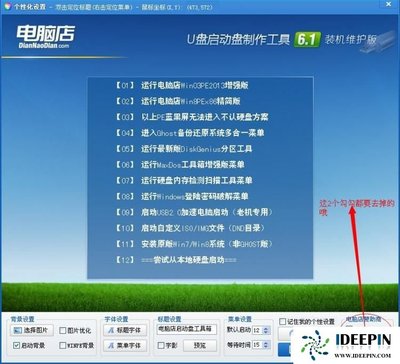Select menu item 05 DiskGenius分区工具
This screenshot has height=364, width=400.
tap(184, 149)
